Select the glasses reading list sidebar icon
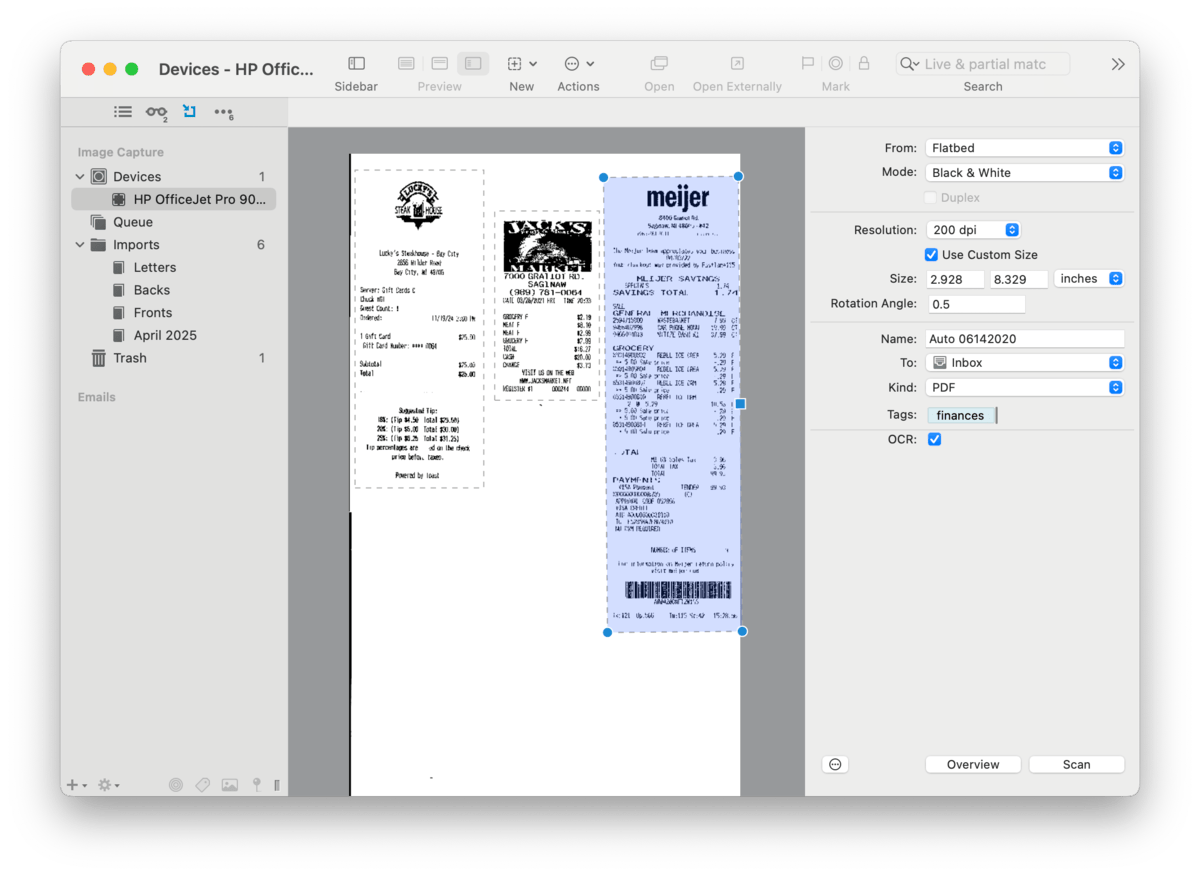 (156, 112)
